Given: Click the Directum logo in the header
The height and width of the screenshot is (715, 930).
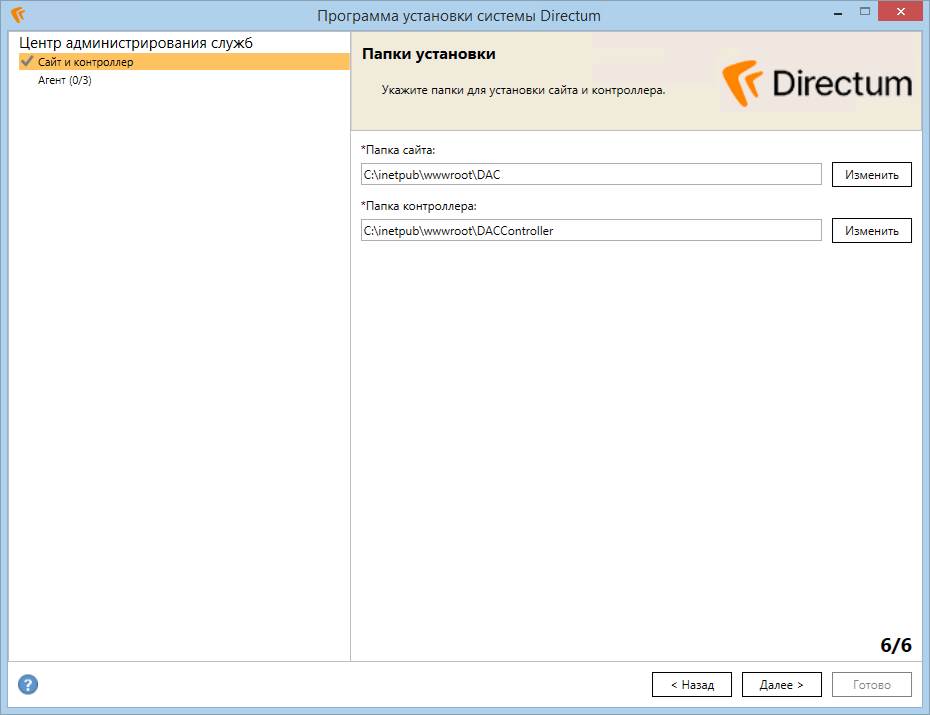Looking at the screenshot, I should [x=817, y=83].
